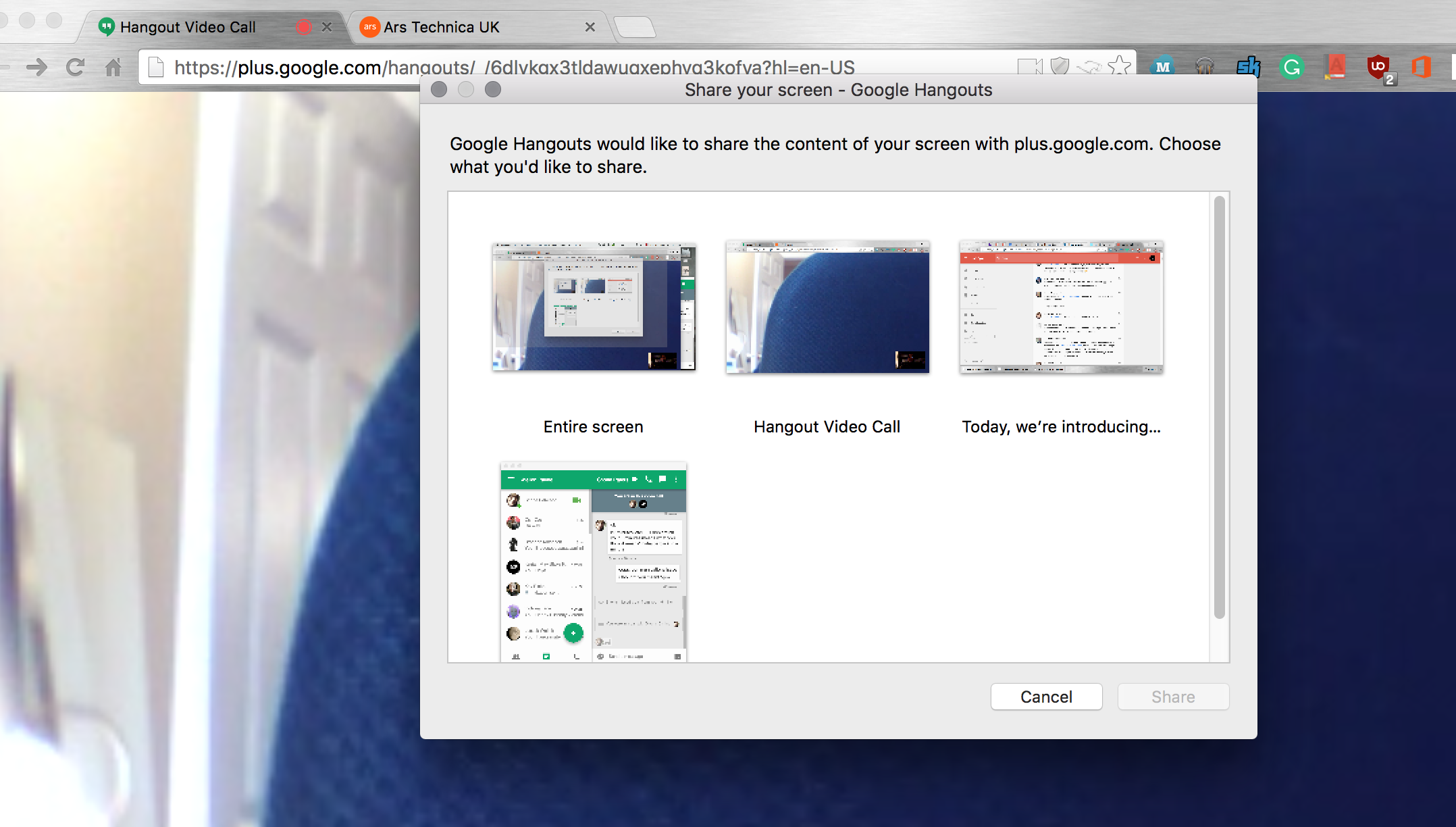Image resolution: width=1456 pixels, height=827 pixels.
Task: Click the Cancel button
Action: pyautogui.click(x=1046, y=697)
